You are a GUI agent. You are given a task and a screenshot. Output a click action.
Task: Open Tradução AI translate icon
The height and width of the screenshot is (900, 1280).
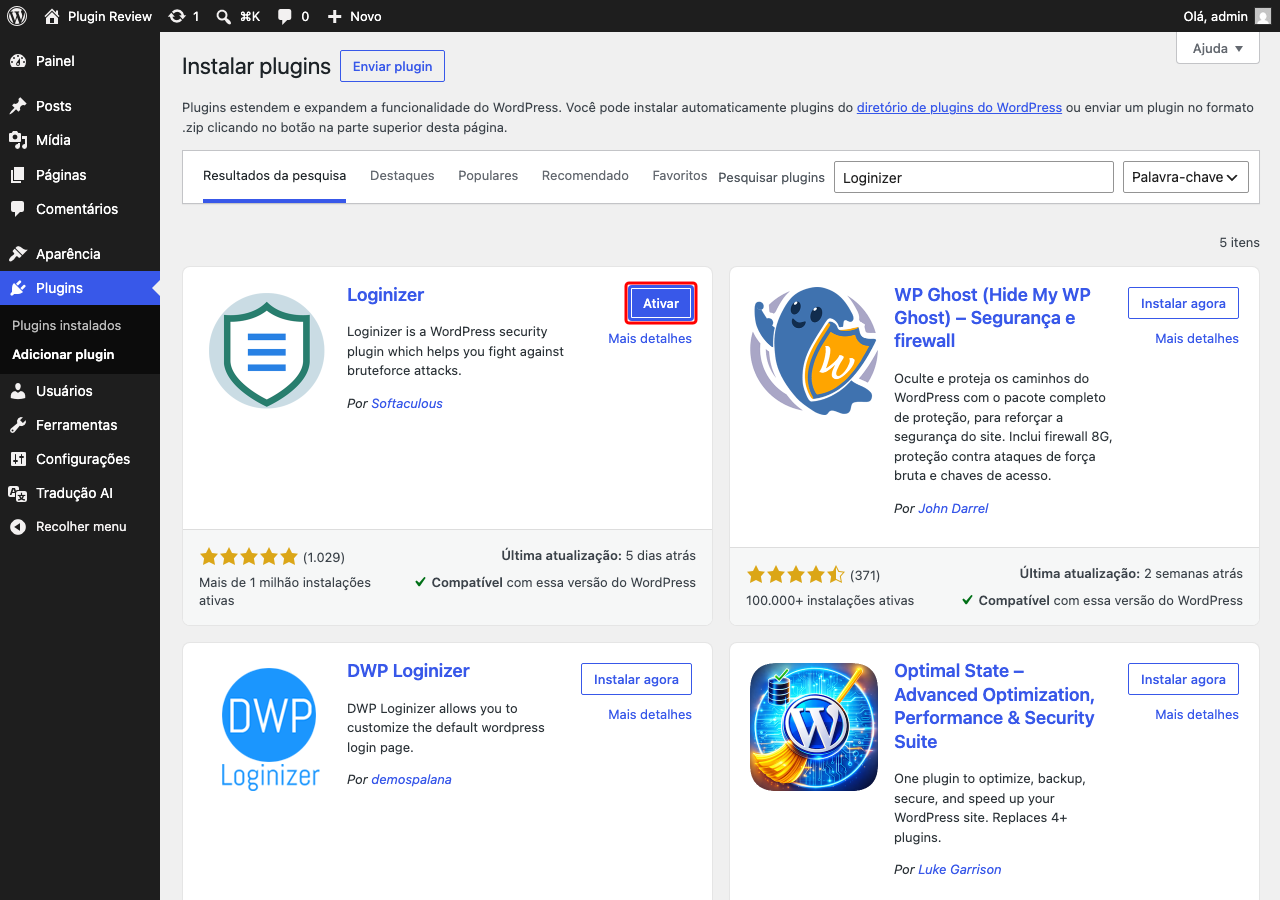(18, 493)
